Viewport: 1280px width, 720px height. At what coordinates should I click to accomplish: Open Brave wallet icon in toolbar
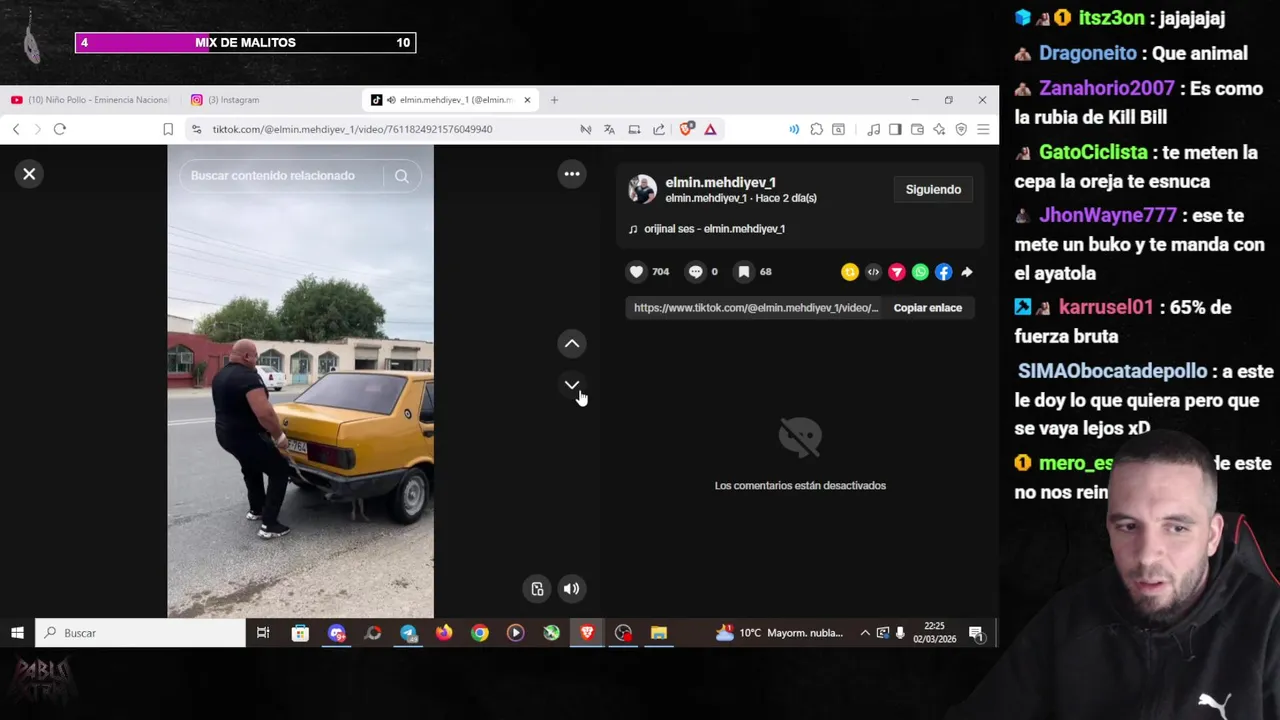(917, 129)
